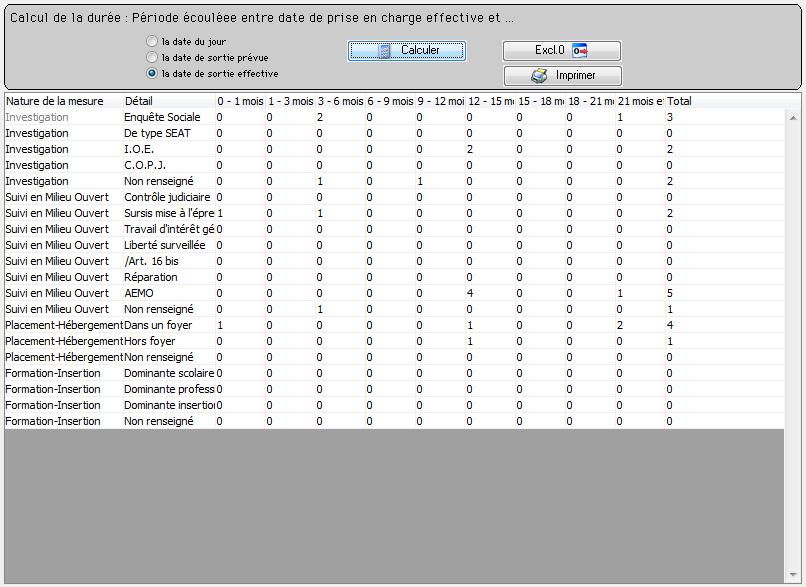Viewport: 806px width, 587px height.
Task: Select the 'Dominante scolaire' row
Action: point(394,373)
